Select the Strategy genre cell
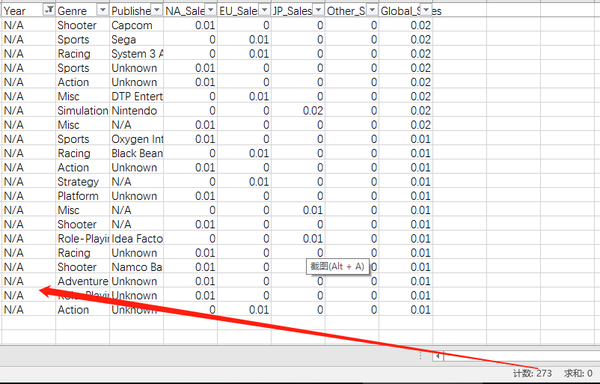This screenshot has width=600, height=384. (83, 182)
